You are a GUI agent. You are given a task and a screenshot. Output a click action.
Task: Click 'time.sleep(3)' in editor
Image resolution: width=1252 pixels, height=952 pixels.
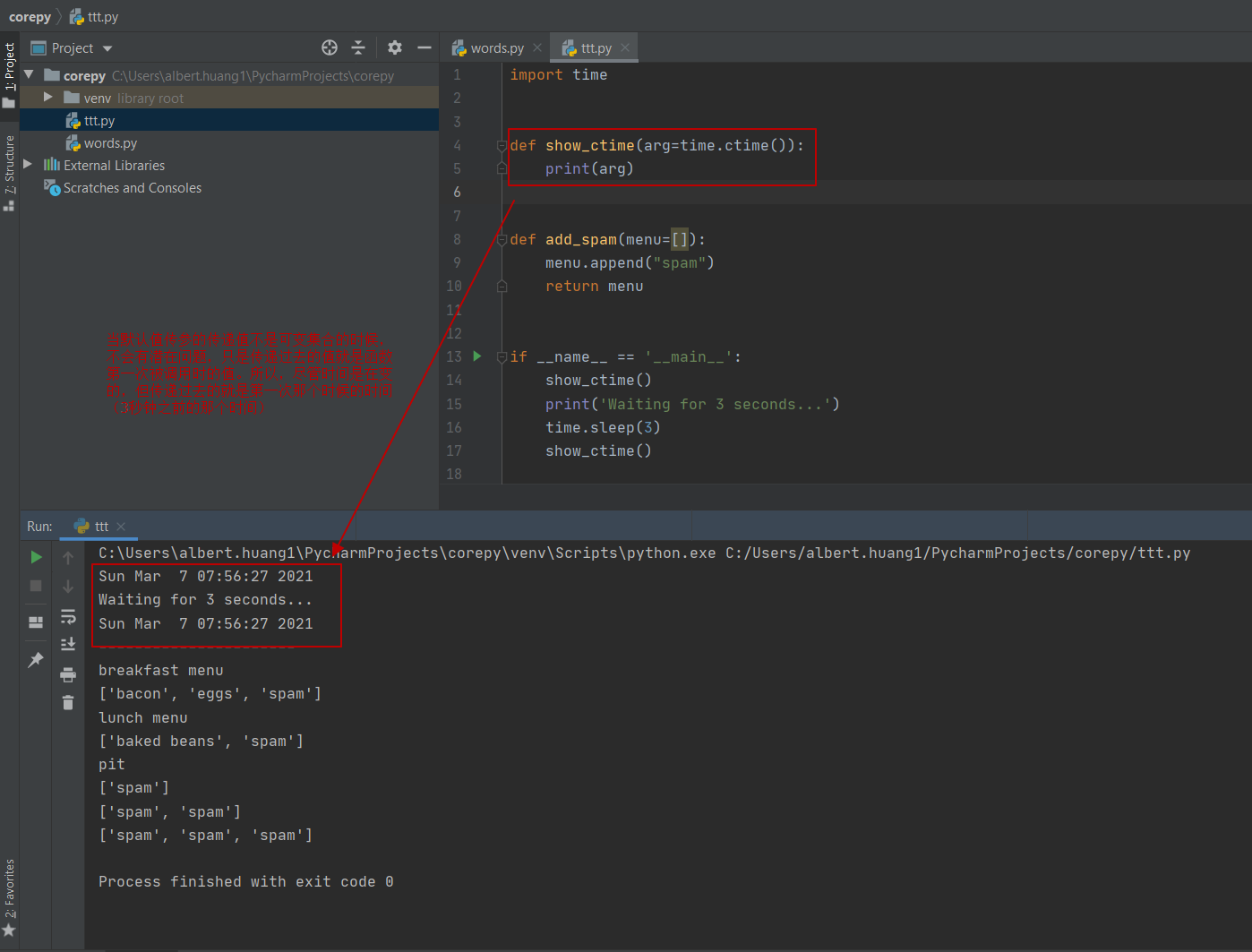pos(603,427)
